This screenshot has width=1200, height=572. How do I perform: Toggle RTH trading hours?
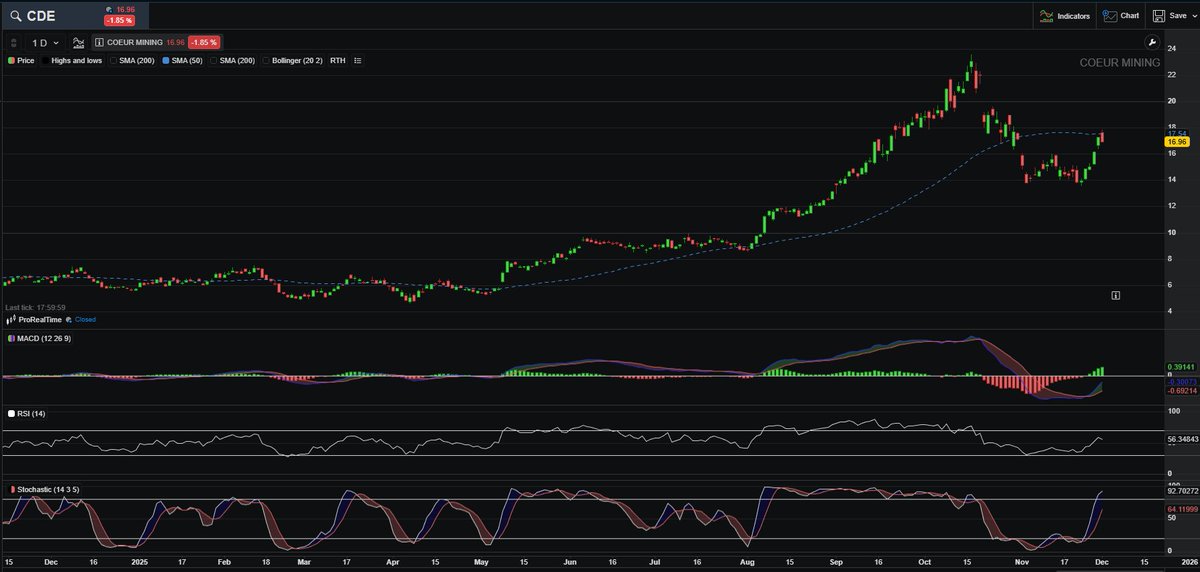click(338, 61)
